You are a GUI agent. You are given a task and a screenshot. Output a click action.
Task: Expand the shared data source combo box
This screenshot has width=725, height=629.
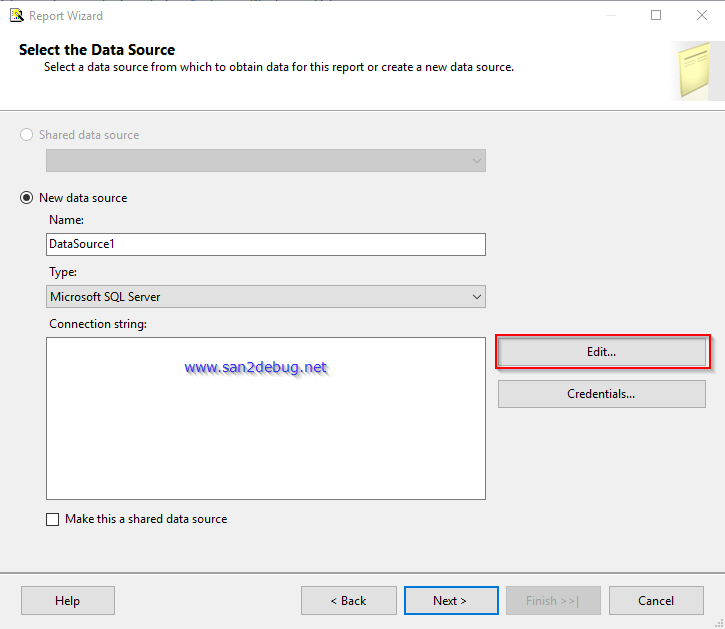pyautogui.click(x=266, y=161)
